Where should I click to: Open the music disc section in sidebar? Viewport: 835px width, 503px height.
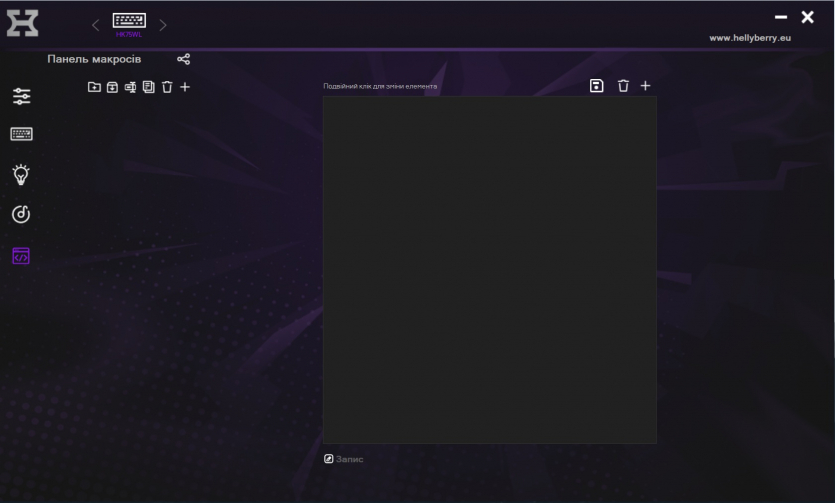tap(21, 214)
